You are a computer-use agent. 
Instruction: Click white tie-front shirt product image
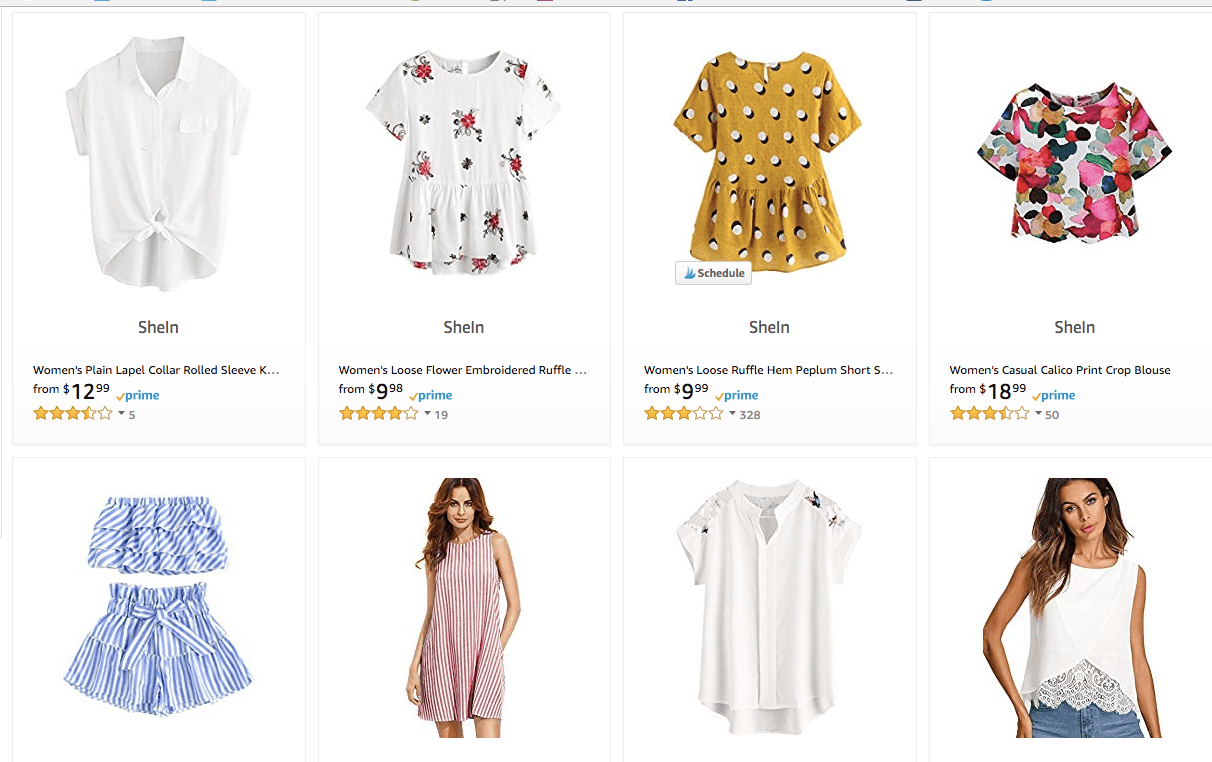[x=159, y=164]
